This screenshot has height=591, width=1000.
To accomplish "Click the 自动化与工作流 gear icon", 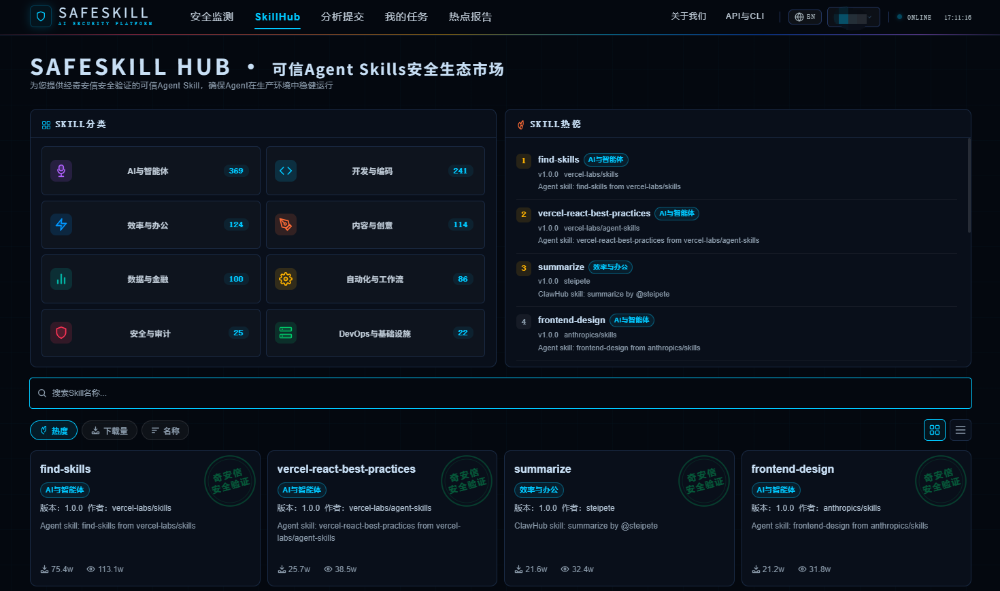I will click(x=286, y=279).
